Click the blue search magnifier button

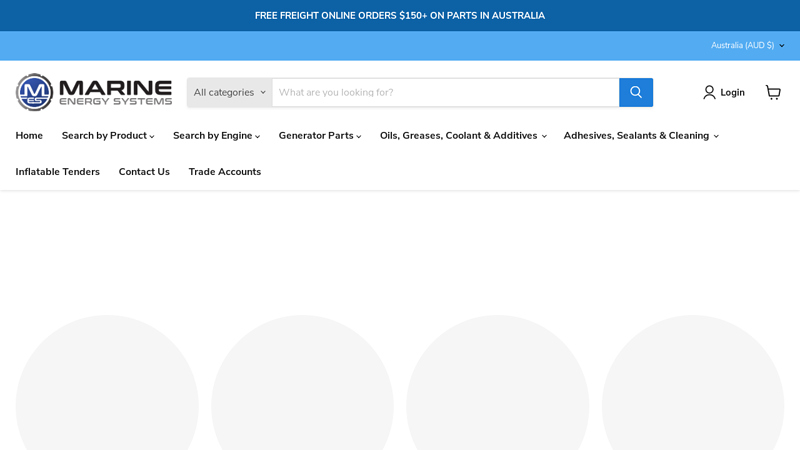click(x=636, y=92)
